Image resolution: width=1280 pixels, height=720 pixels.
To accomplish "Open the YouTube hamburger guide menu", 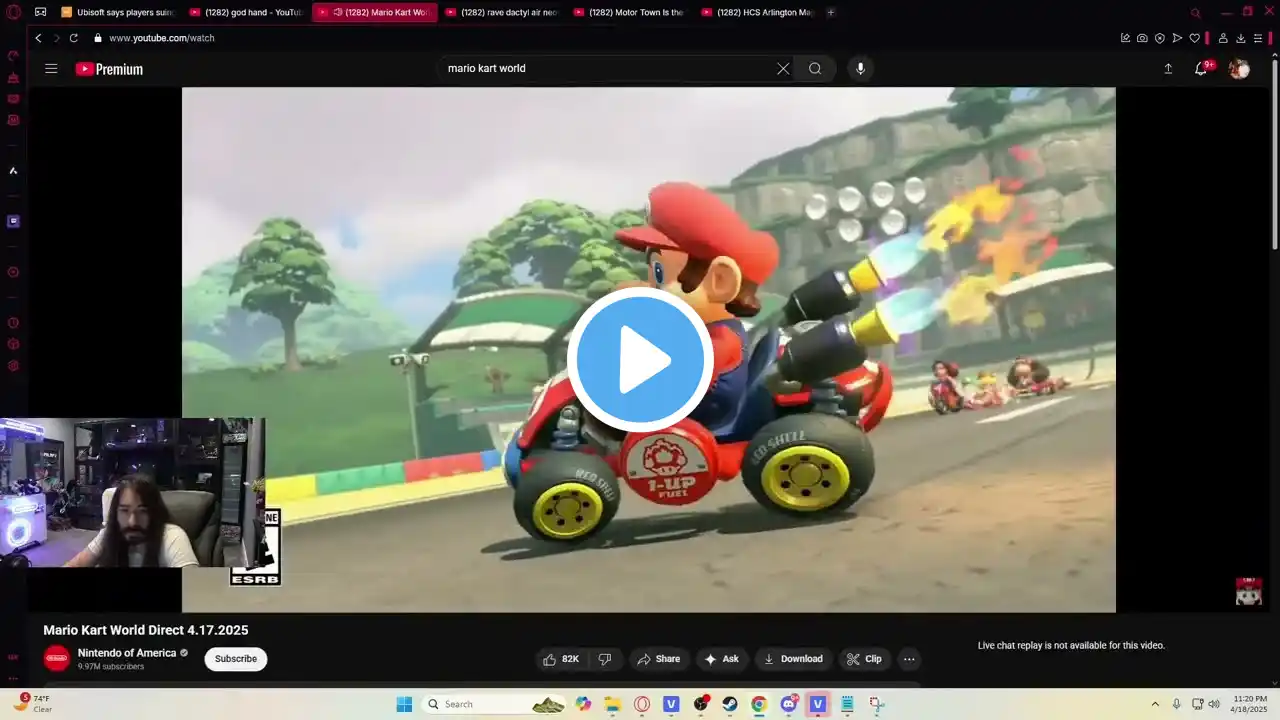I will [51, 69].
